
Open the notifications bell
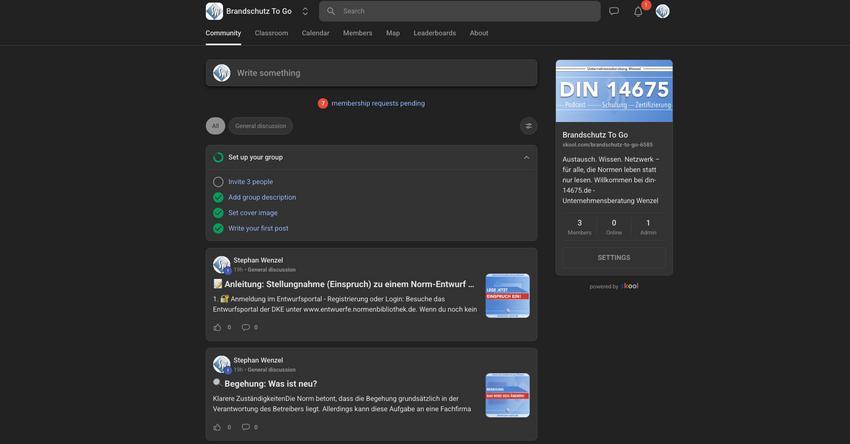point(639,11)
